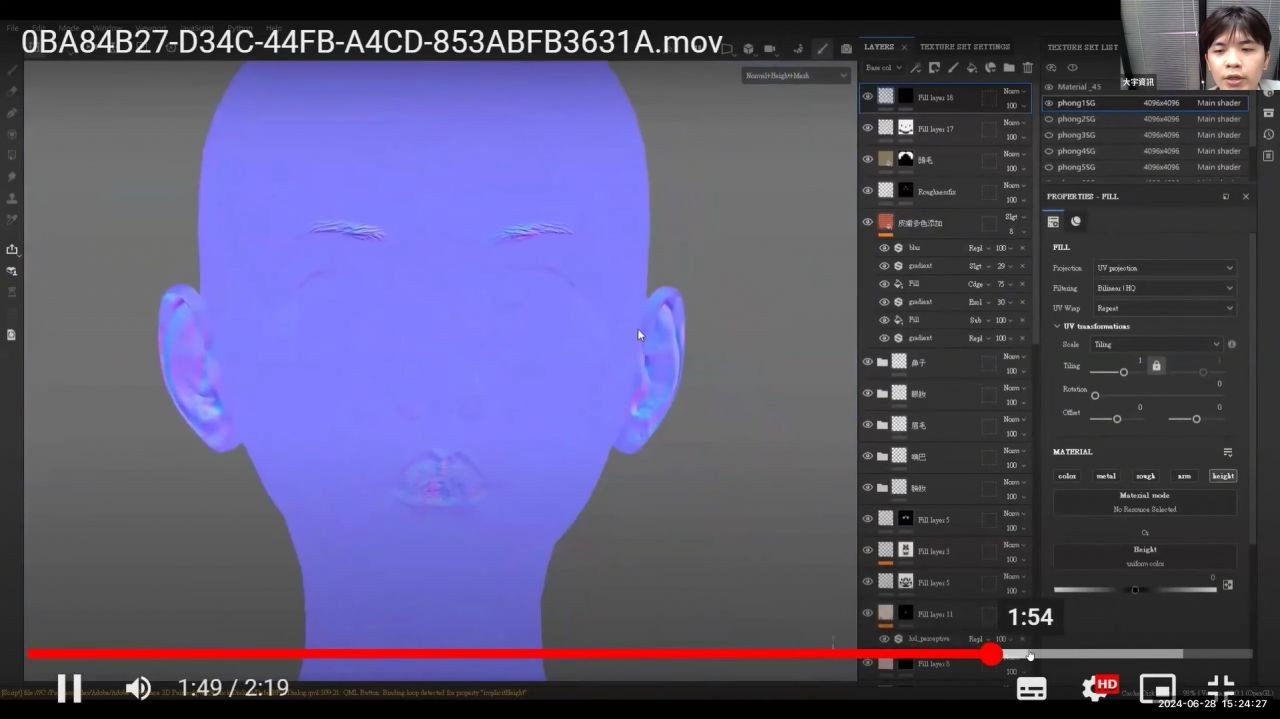This screenshot has height=719, width=1280.
Task: Toggle visibility of the Roughnessfix layer
Action: tap(867, 190)
